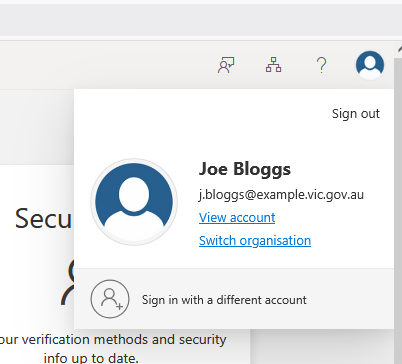Choose Sign in with a different account
Screen dimensions: 402x364
[234, 299]
